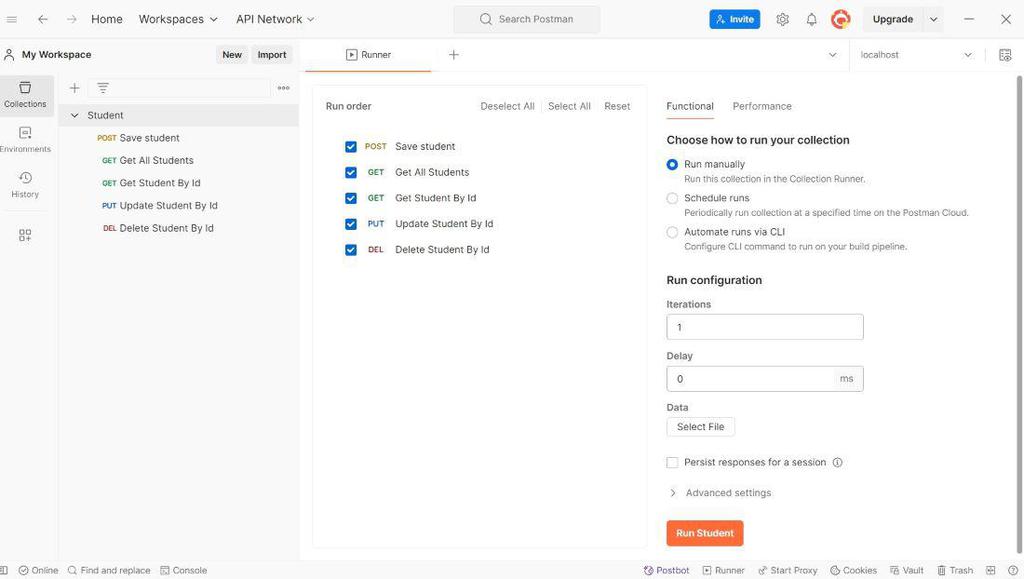The height and width of the screenshot is (579, 1024).
Task: Open the localhost environment dropdown
Action: [916, 55]
